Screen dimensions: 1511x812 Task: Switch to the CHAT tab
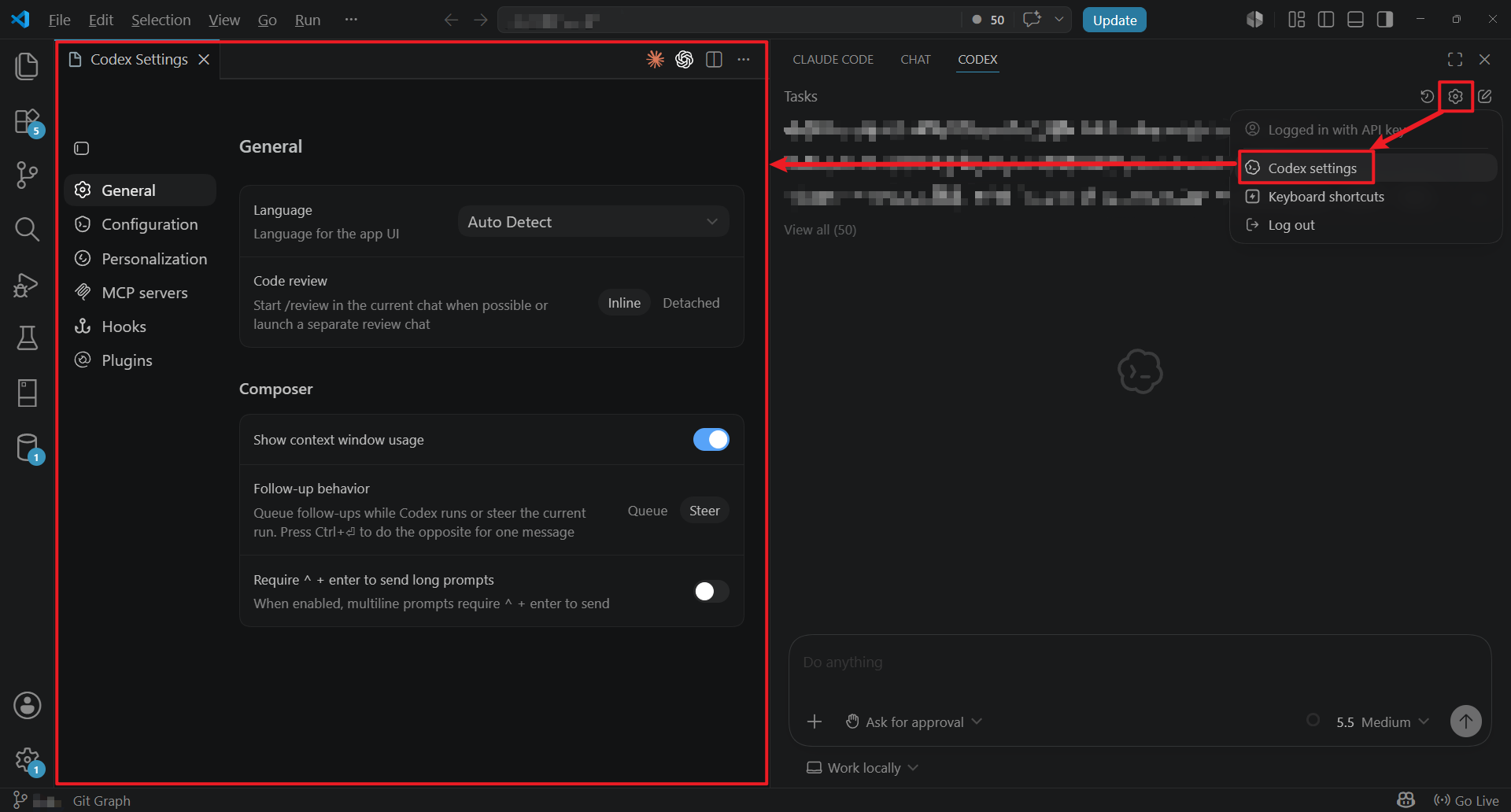[915, 59]
